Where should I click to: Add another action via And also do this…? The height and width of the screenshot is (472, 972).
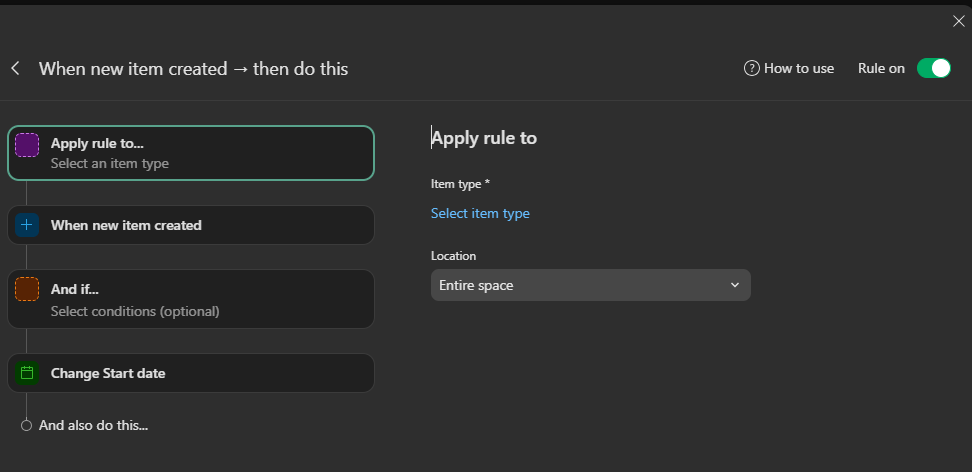point(93,425)
